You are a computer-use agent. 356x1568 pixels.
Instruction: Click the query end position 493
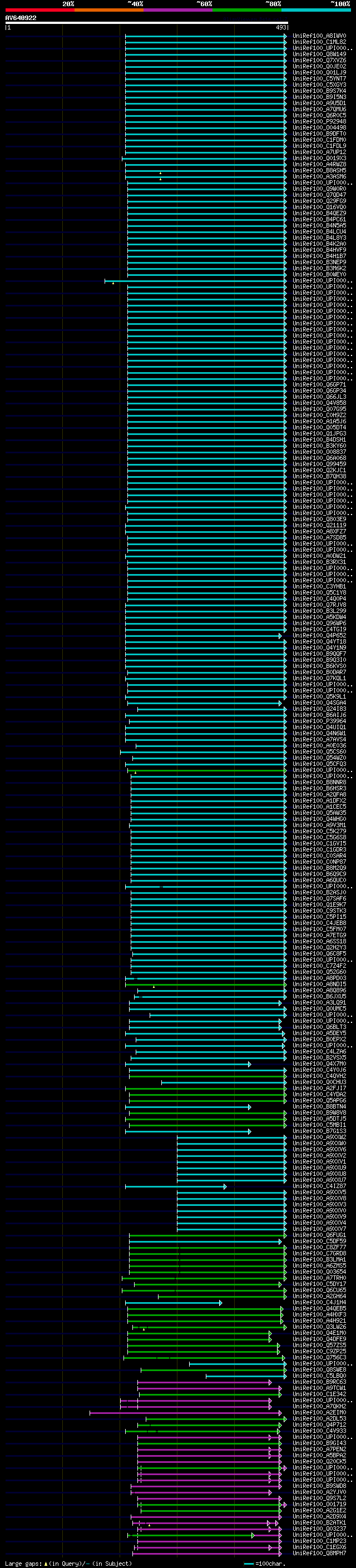[280, 27]
